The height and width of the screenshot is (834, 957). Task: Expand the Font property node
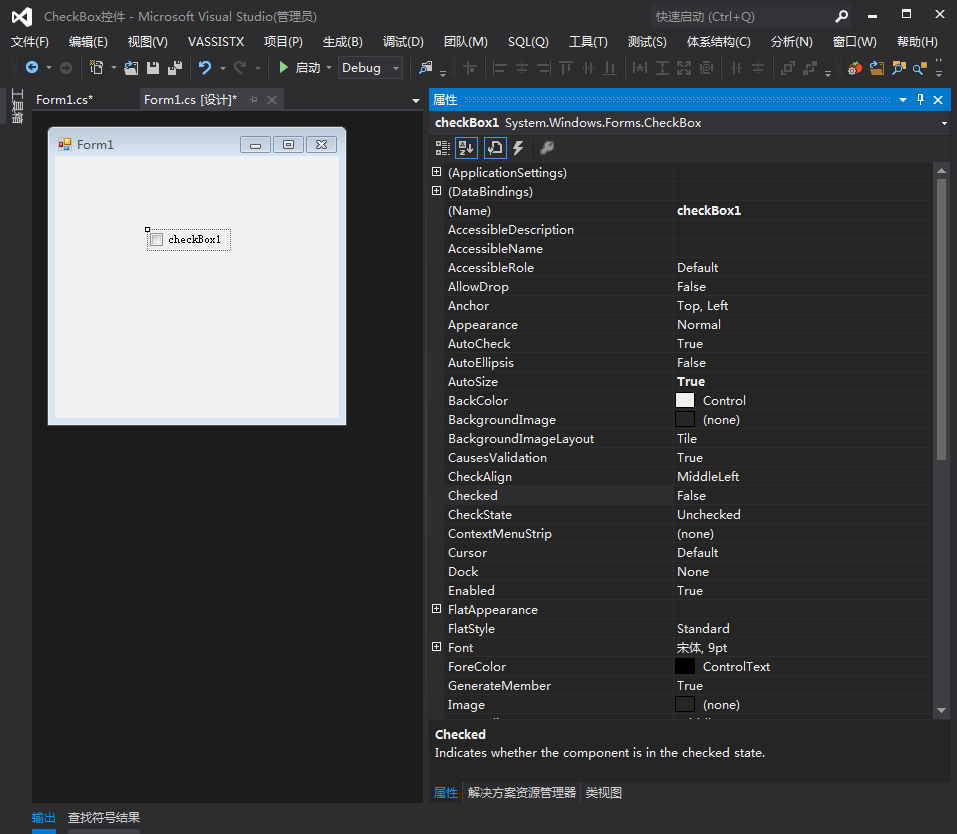436,647
